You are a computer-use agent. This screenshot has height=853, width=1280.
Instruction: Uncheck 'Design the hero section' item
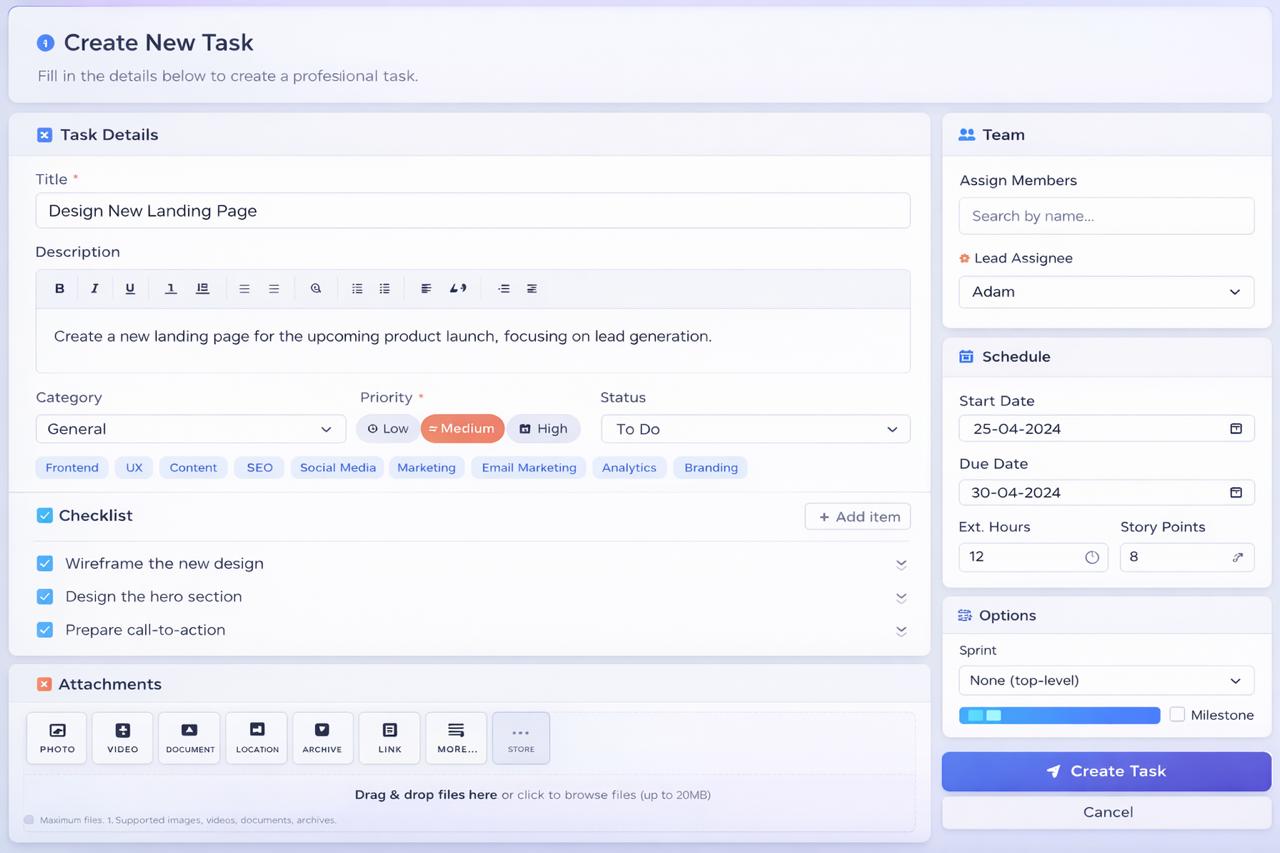[x=45, y=596]
